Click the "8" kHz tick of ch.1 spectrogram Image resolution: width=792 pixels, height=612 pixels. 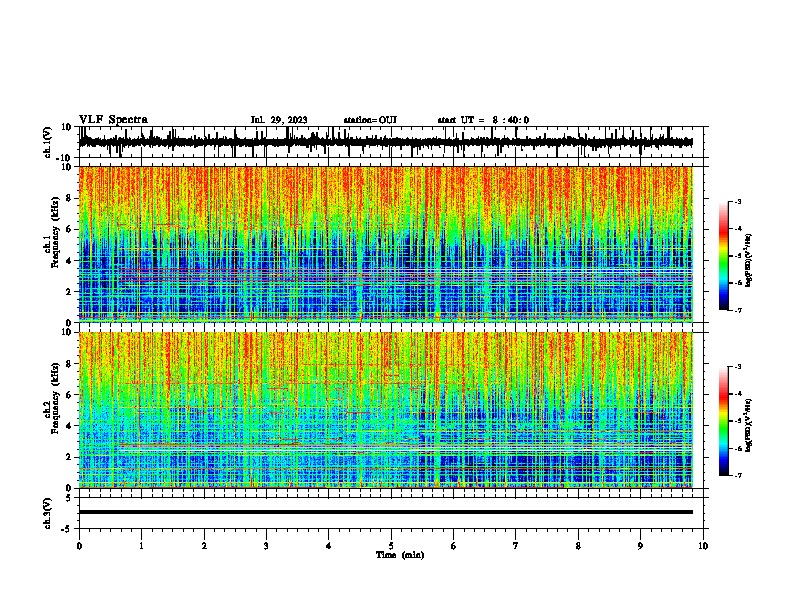(69, 198)
